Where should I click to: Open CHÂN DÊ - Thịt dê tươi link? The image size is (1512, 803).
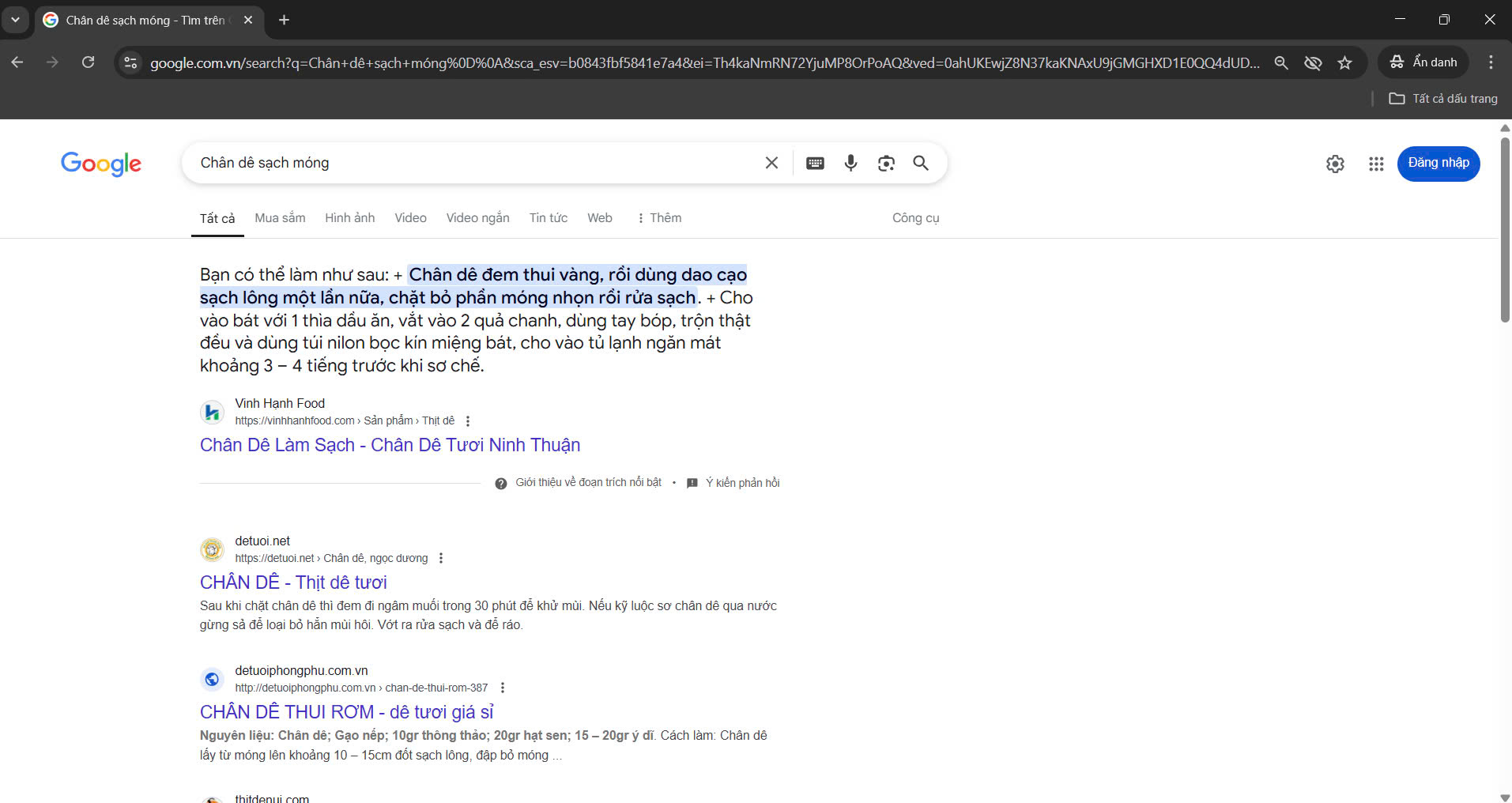[293, 582]
